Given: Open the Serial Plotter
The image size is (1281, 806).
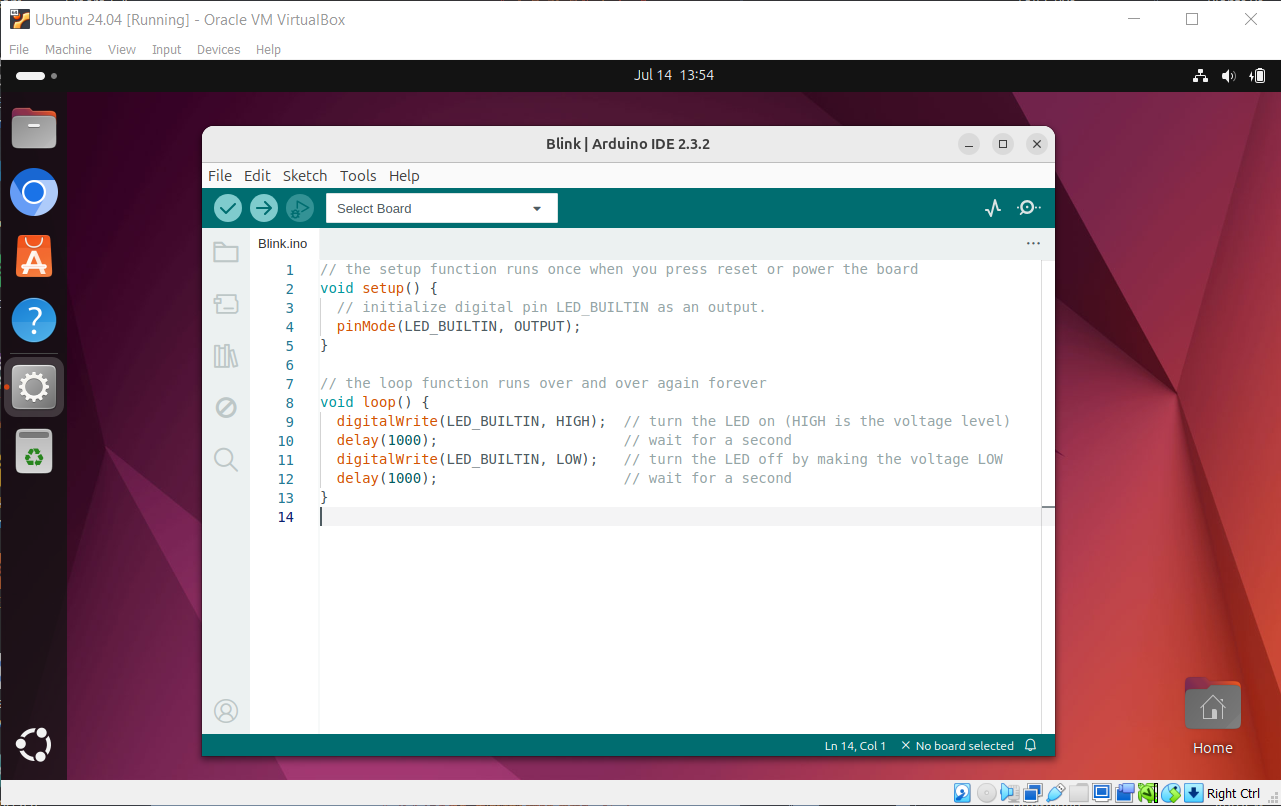Looking at the screenshot, I should [x=992, y=208].
